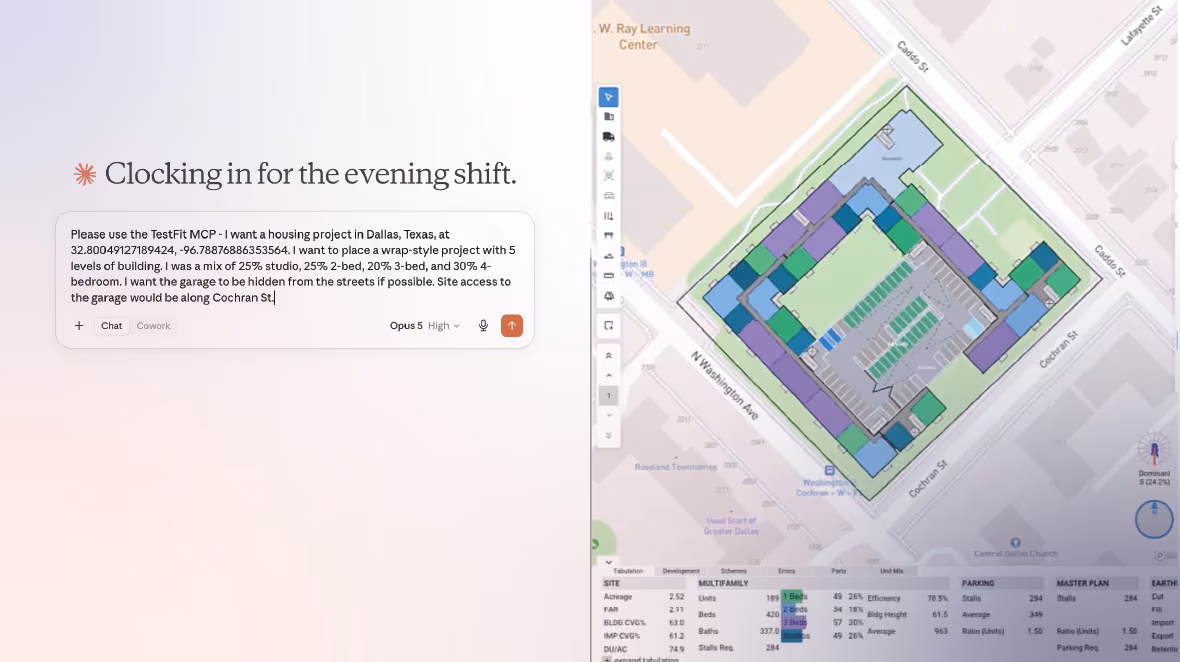This screenshot has width=1180, height=662.
Task: Switch to Chat mode
Action: click(x=111, y=326)
